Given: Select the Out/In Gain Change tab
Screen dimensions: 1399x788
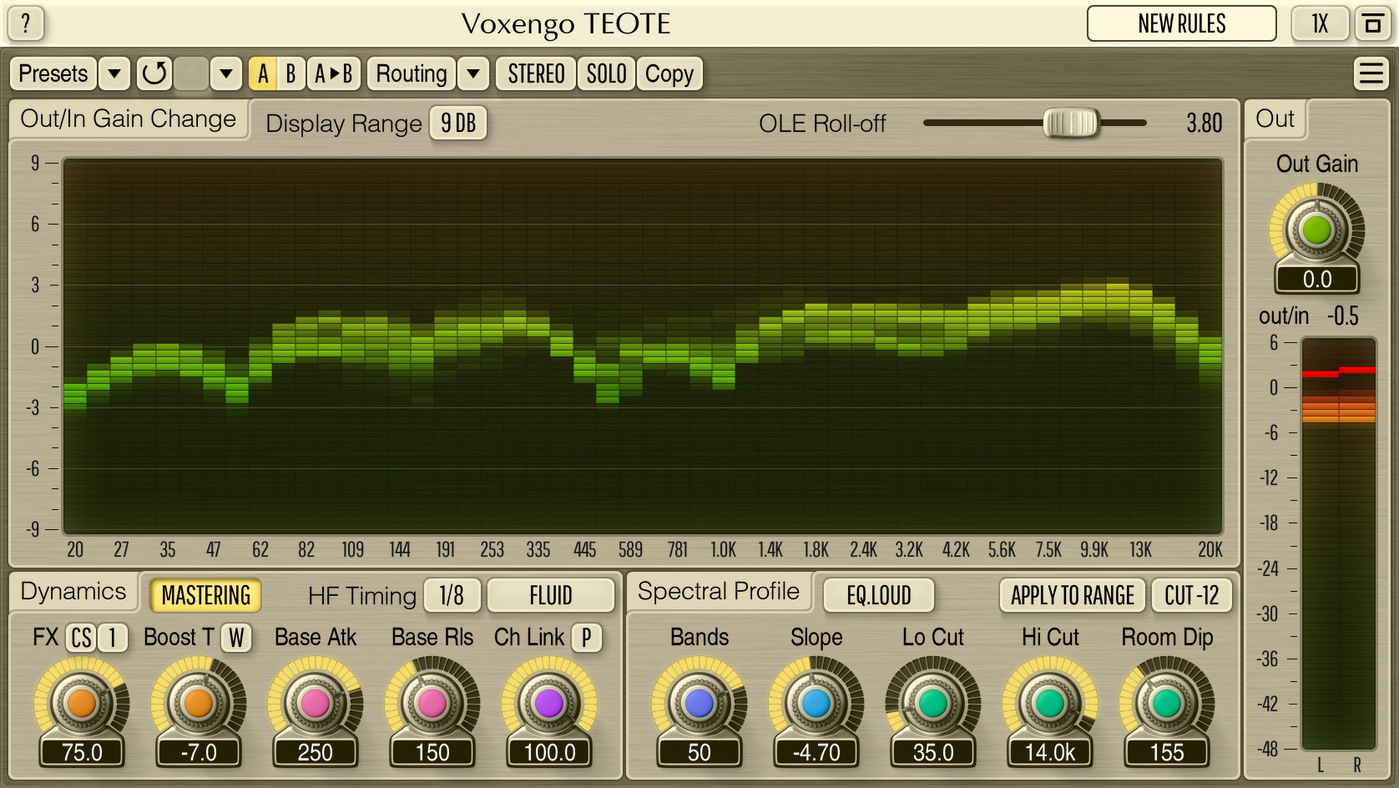Looking at the screenshot, I should click(x=128, y=119).
